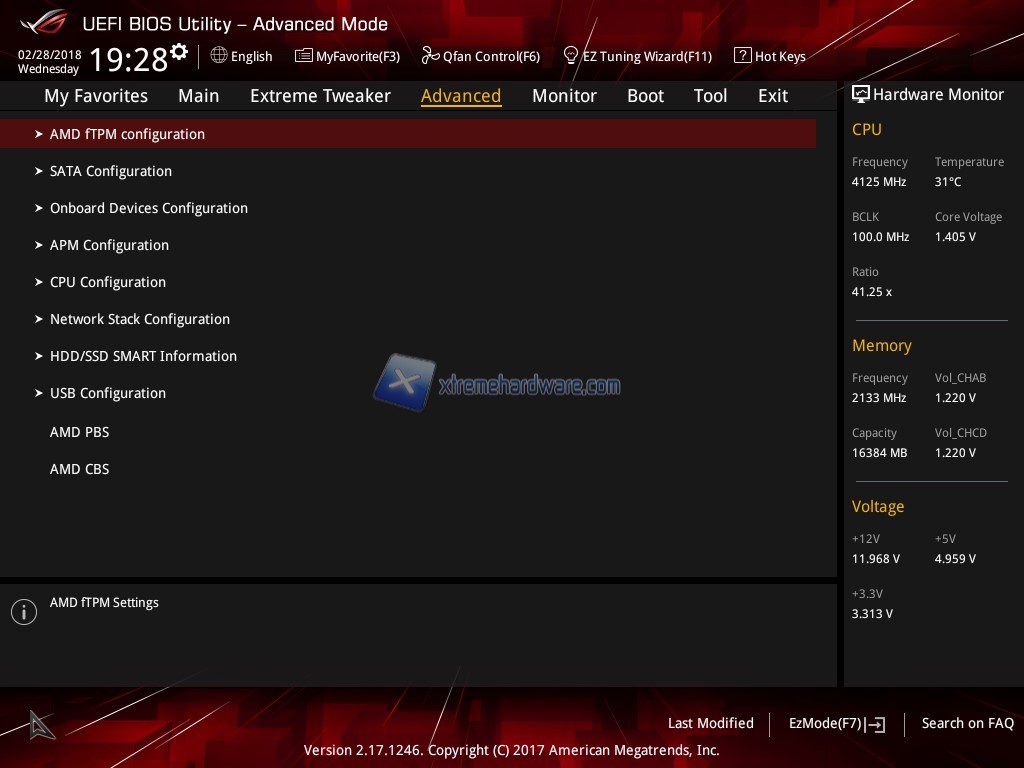The width and height of the screenshot is (1024, 768).
Task: Click the Hardware Monitor screen icon
Action: tap(860, 94)
